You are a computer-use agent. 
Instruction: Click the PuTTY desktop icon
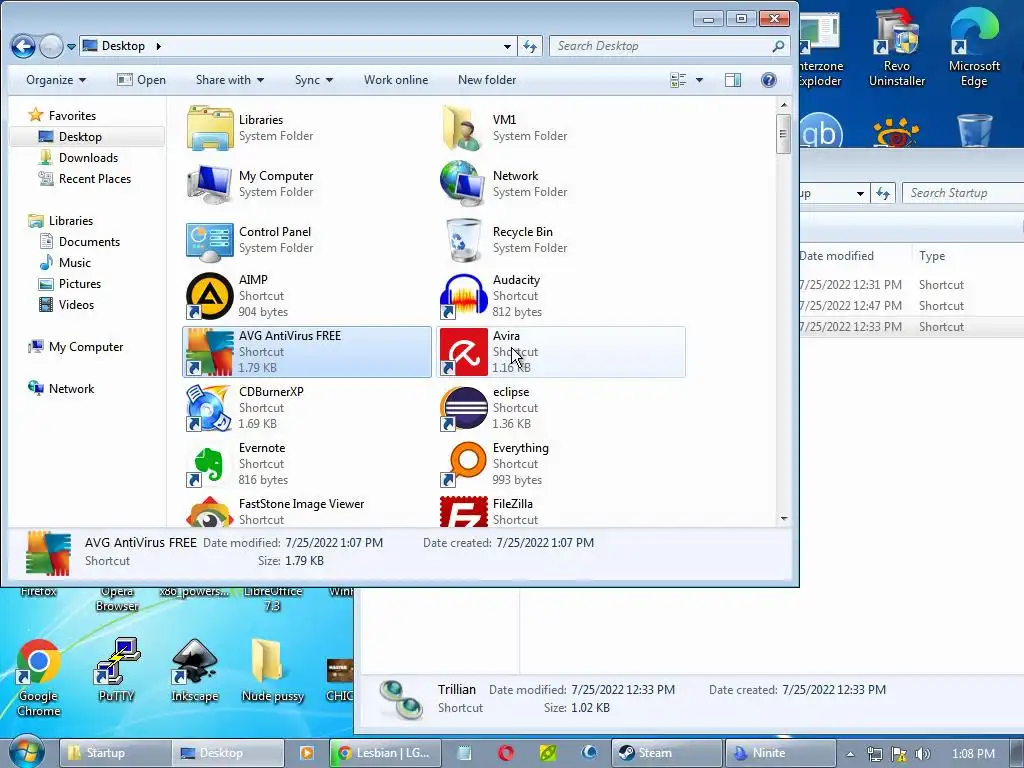(x=117, y=670)
